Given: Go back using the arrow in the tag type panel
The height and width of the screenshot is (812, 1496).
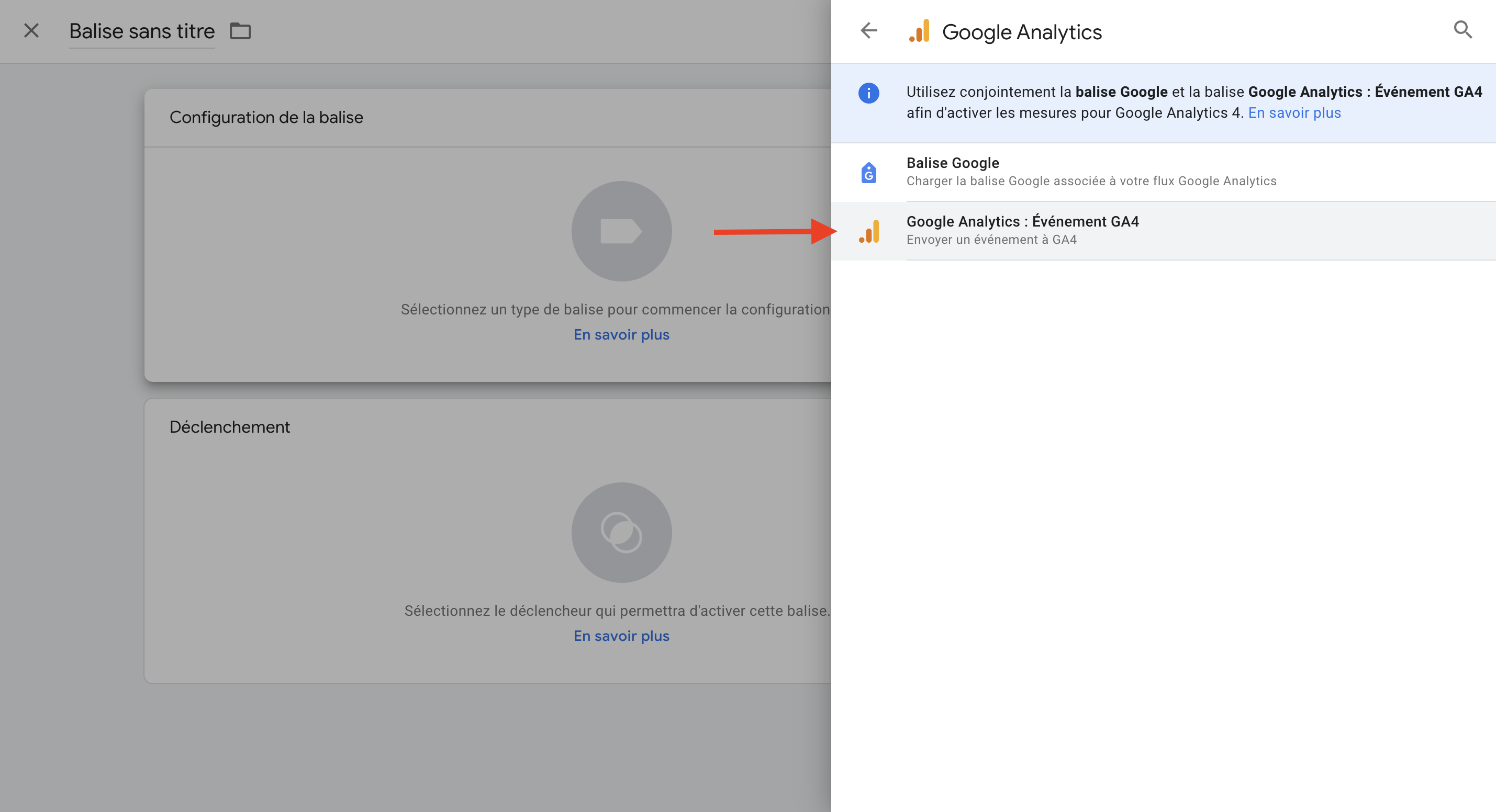Looking at the screenshot, I should coord(869,30).
